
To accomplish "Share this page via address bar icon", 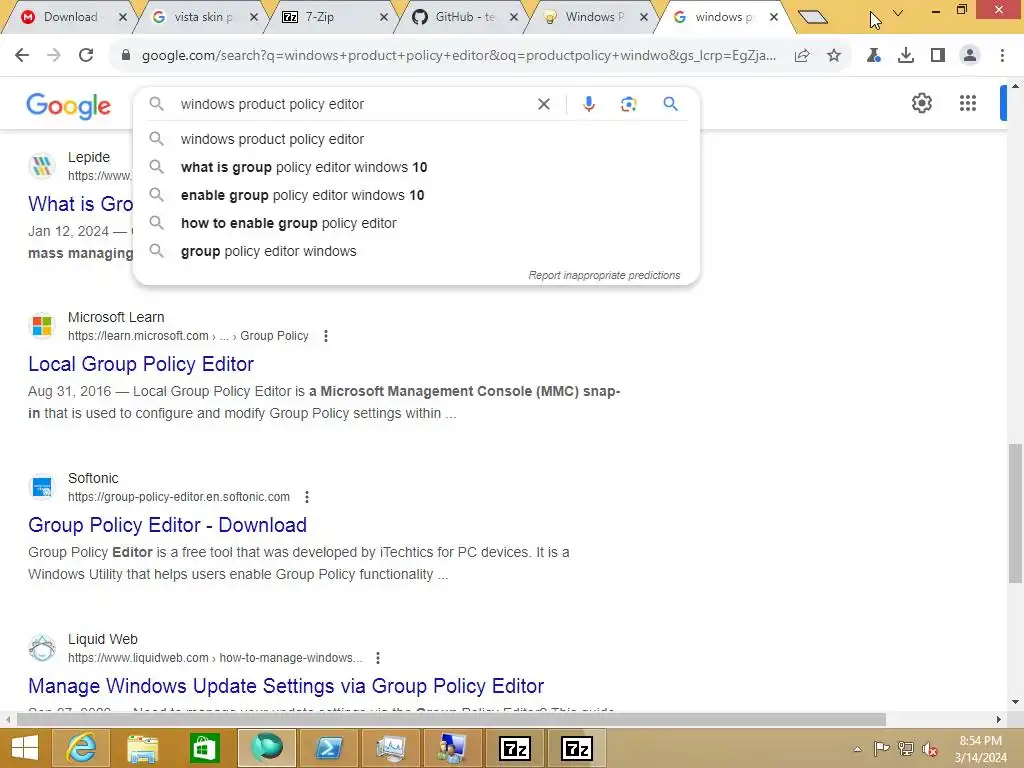I will coord(802,56).
